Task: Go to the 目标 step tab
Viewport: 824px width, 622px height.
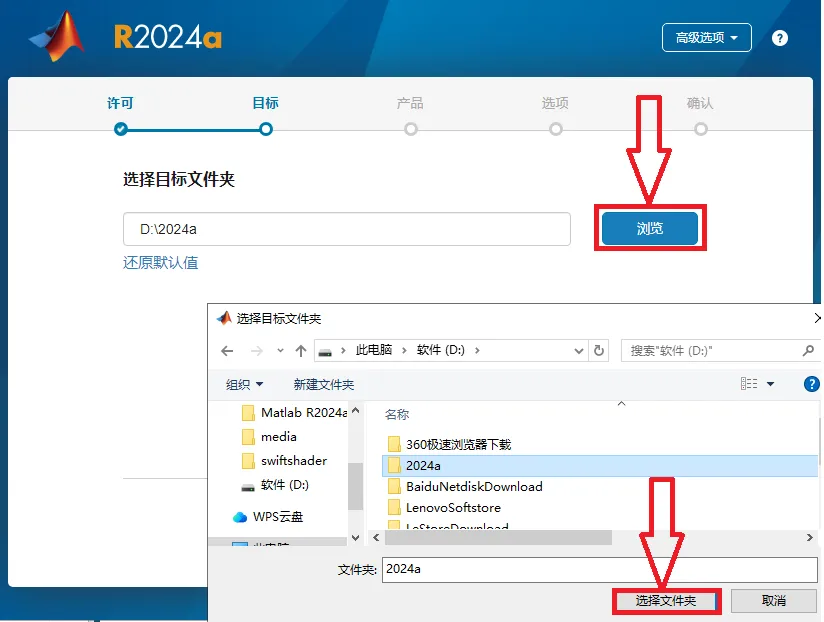Action: coord(265,103)
